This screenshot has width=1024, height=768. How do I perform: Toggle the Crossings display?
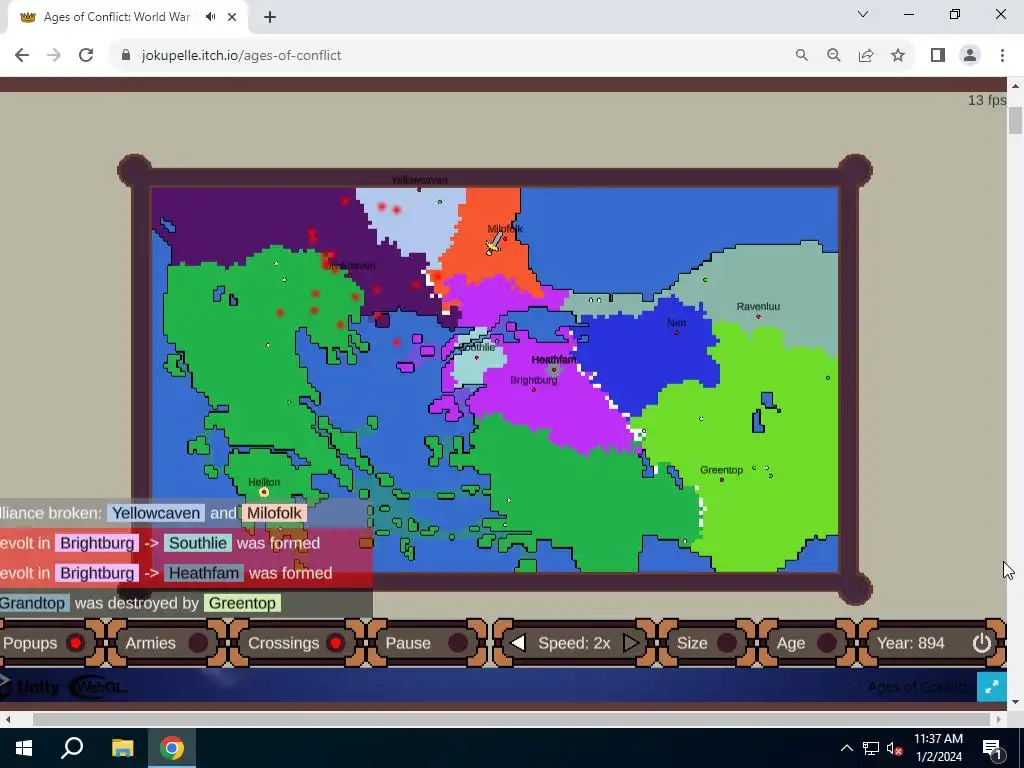[336, 643]
